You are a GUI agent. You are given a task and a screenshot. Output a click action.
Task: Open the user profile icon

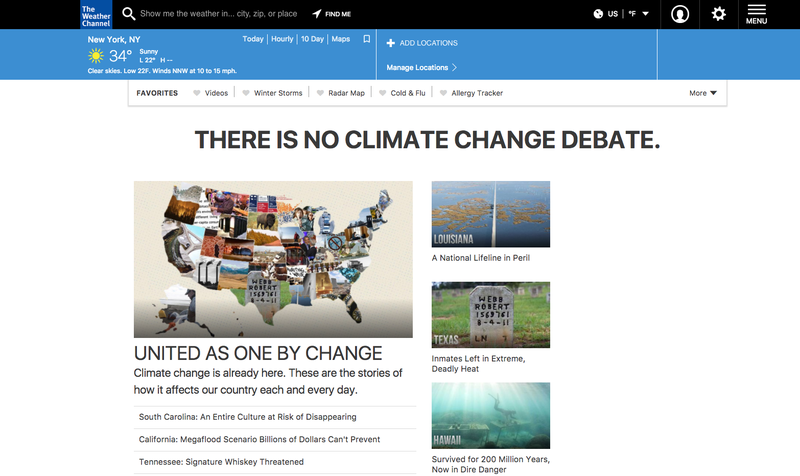pyautogui.click(x=680, y=14)
